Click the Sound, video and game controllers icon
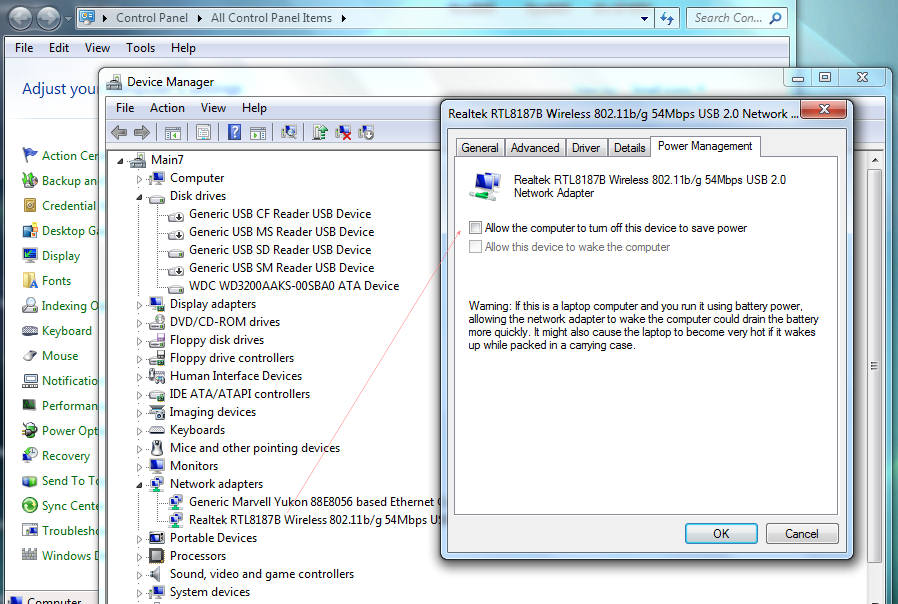This screenshot has width=898, height=604. [155, 574]
